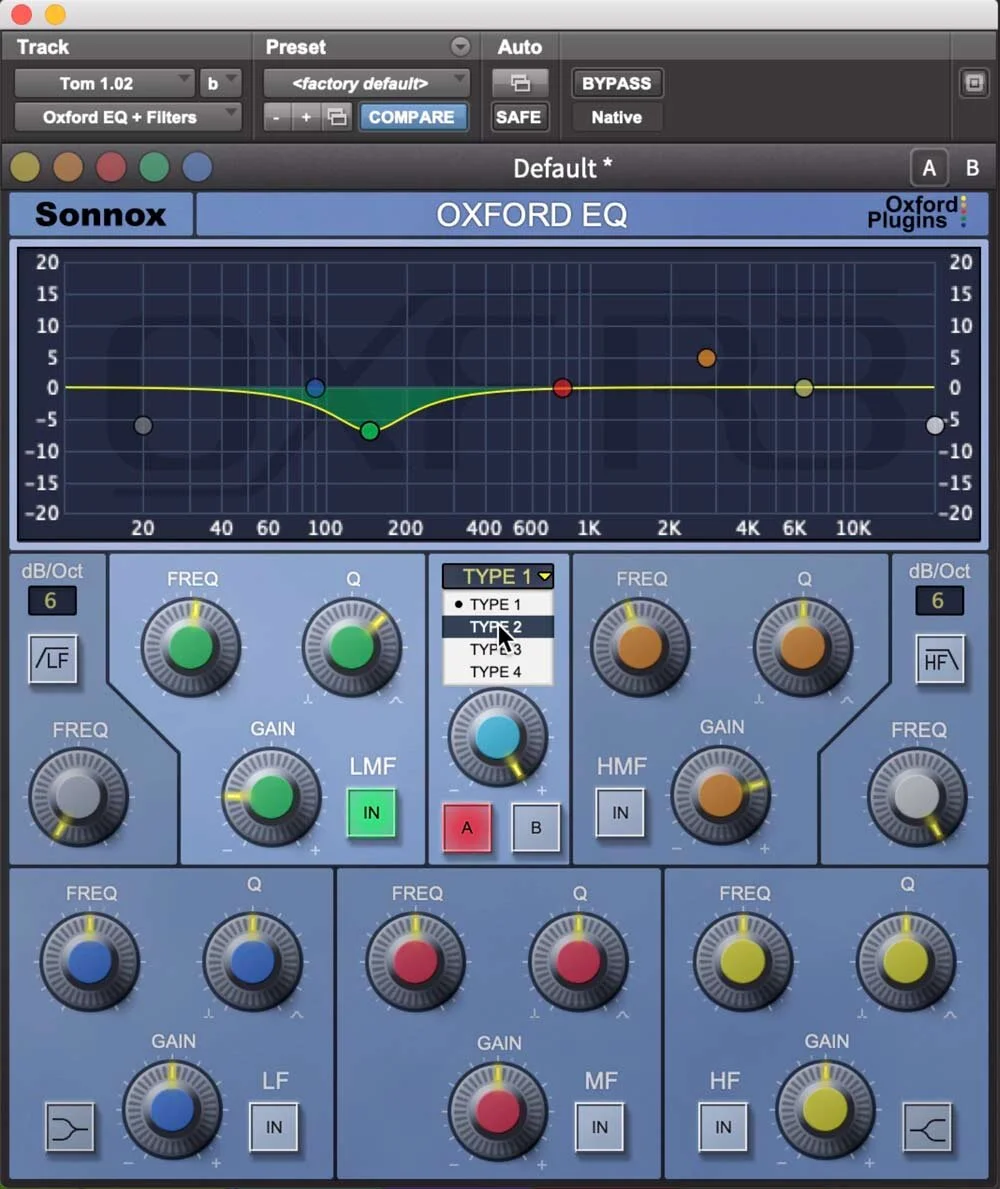Toggle the MF band IN button
The height and width of the screenshot is (1189, 1000).
point(600,1128)
